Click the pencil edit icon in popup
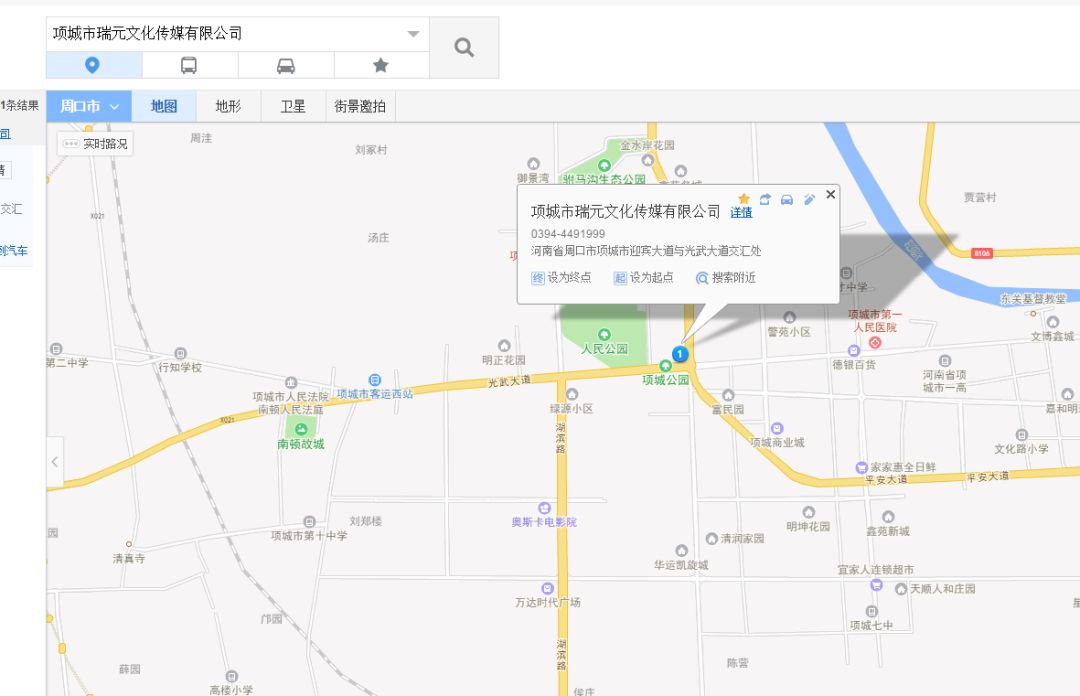This screenshot has width=1080, height=696. pos(809,199)
